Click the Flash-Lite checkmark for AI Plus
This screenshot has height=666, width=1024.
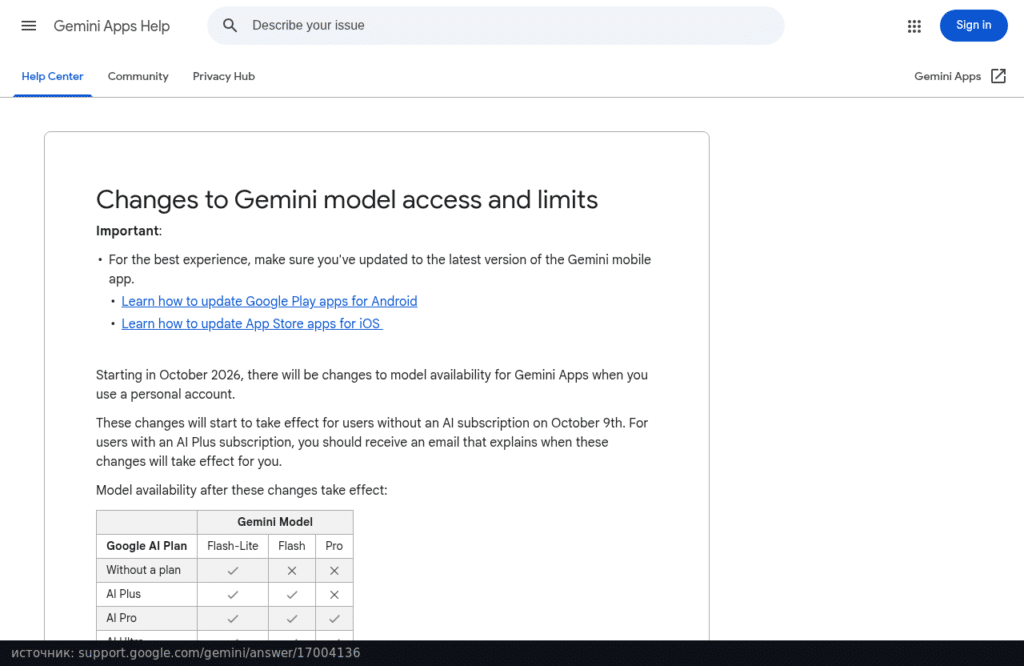232,595
